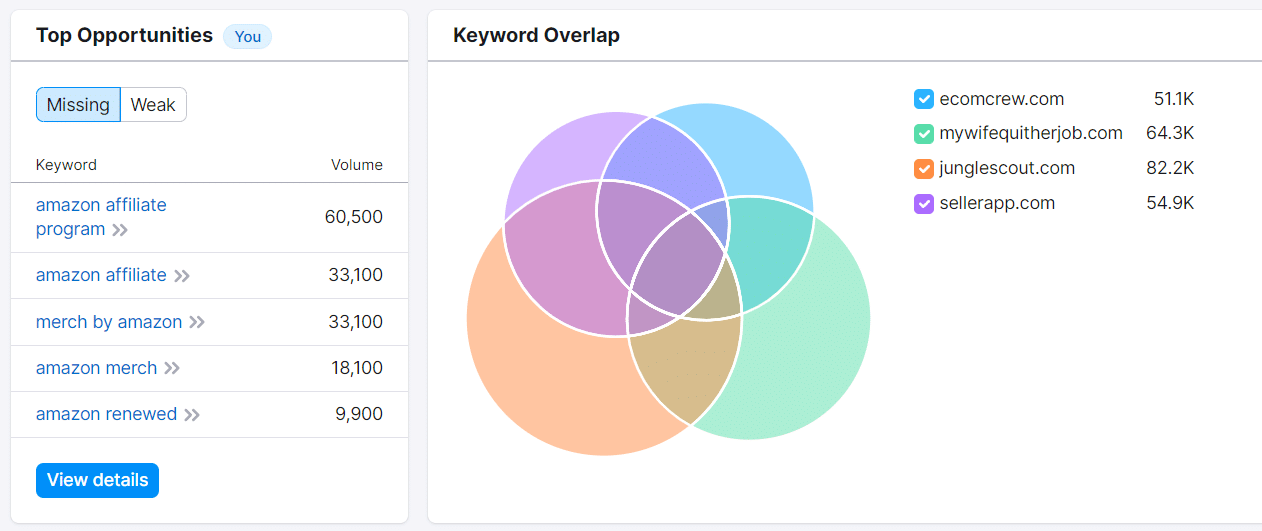This screenshot has height=531, width=1262.
Task: Open the amazon affiliate program keyword link
Action: click(101, 217)
